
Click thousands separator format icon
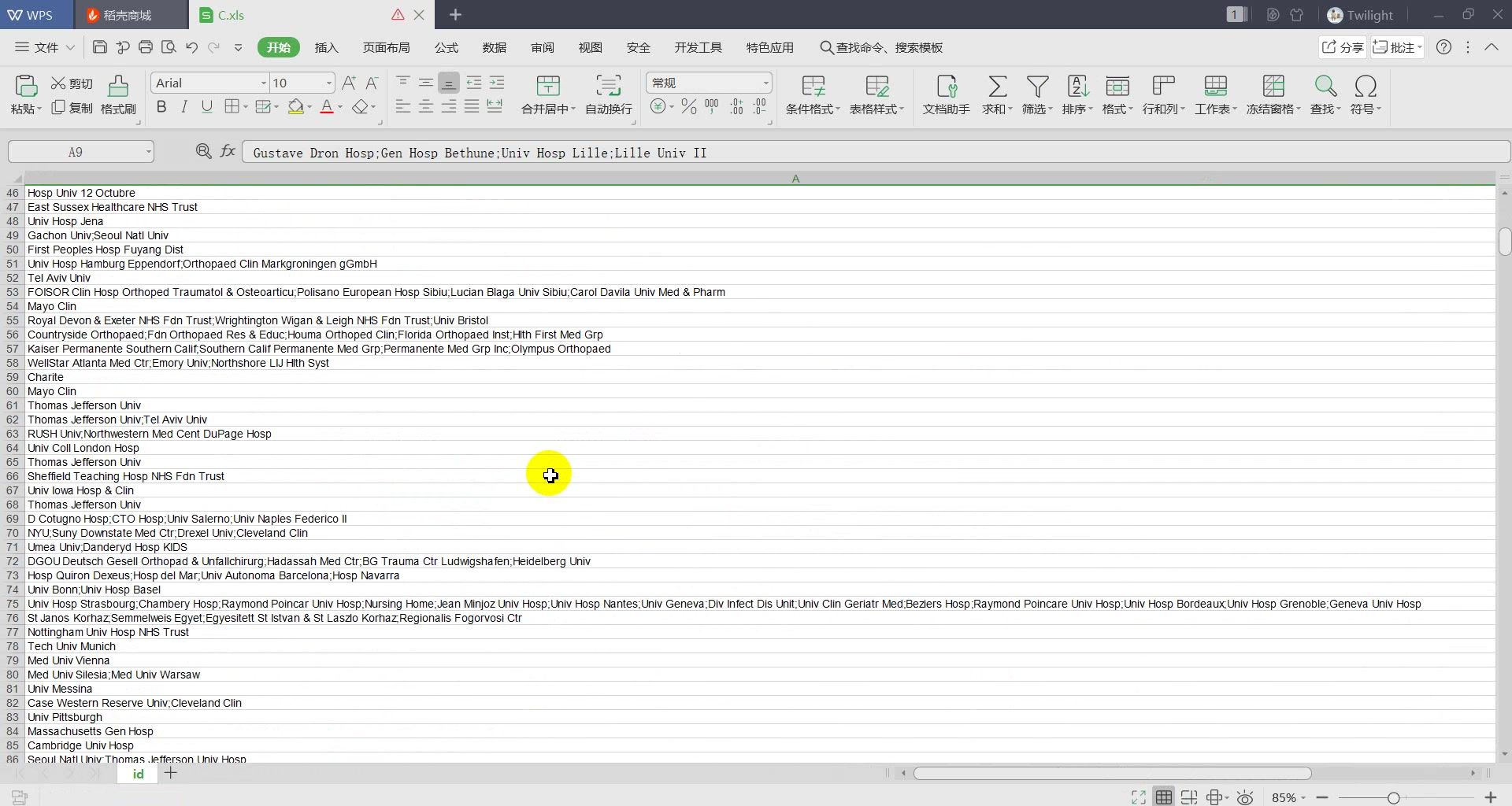point(712,106)
